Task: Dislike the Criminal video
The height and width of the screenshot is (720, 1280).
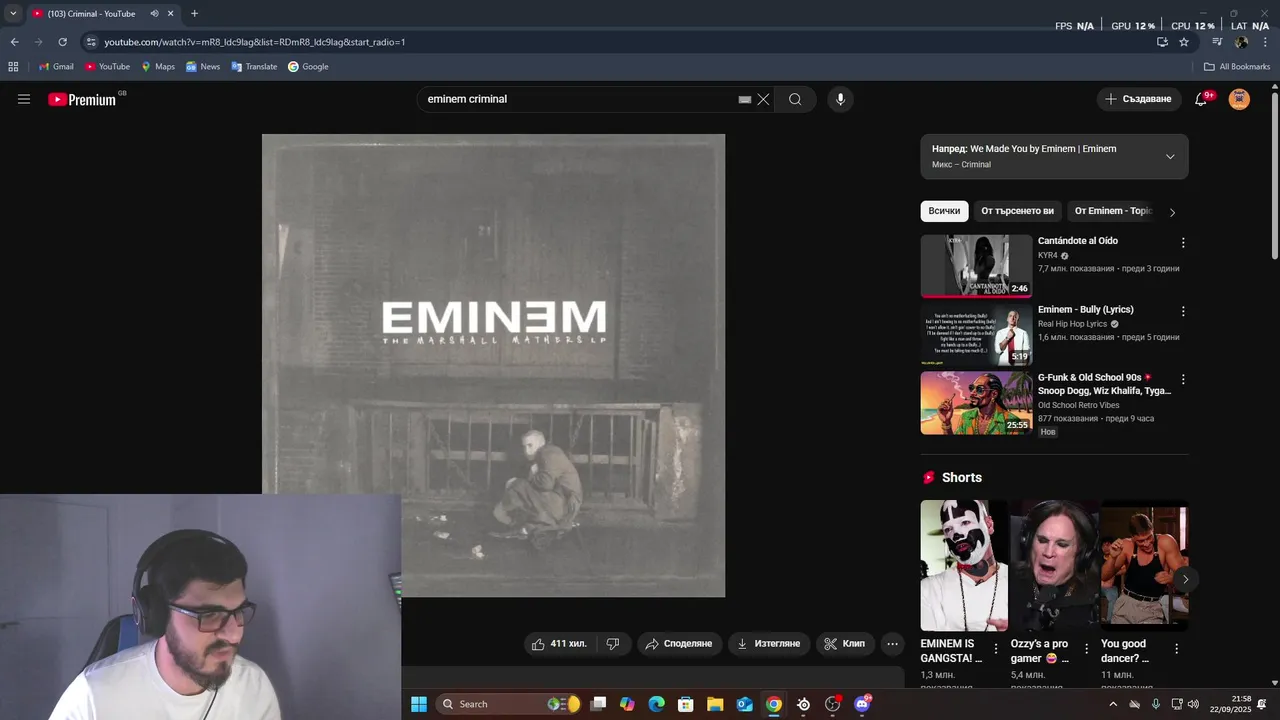Action: (x=613, y=644)
